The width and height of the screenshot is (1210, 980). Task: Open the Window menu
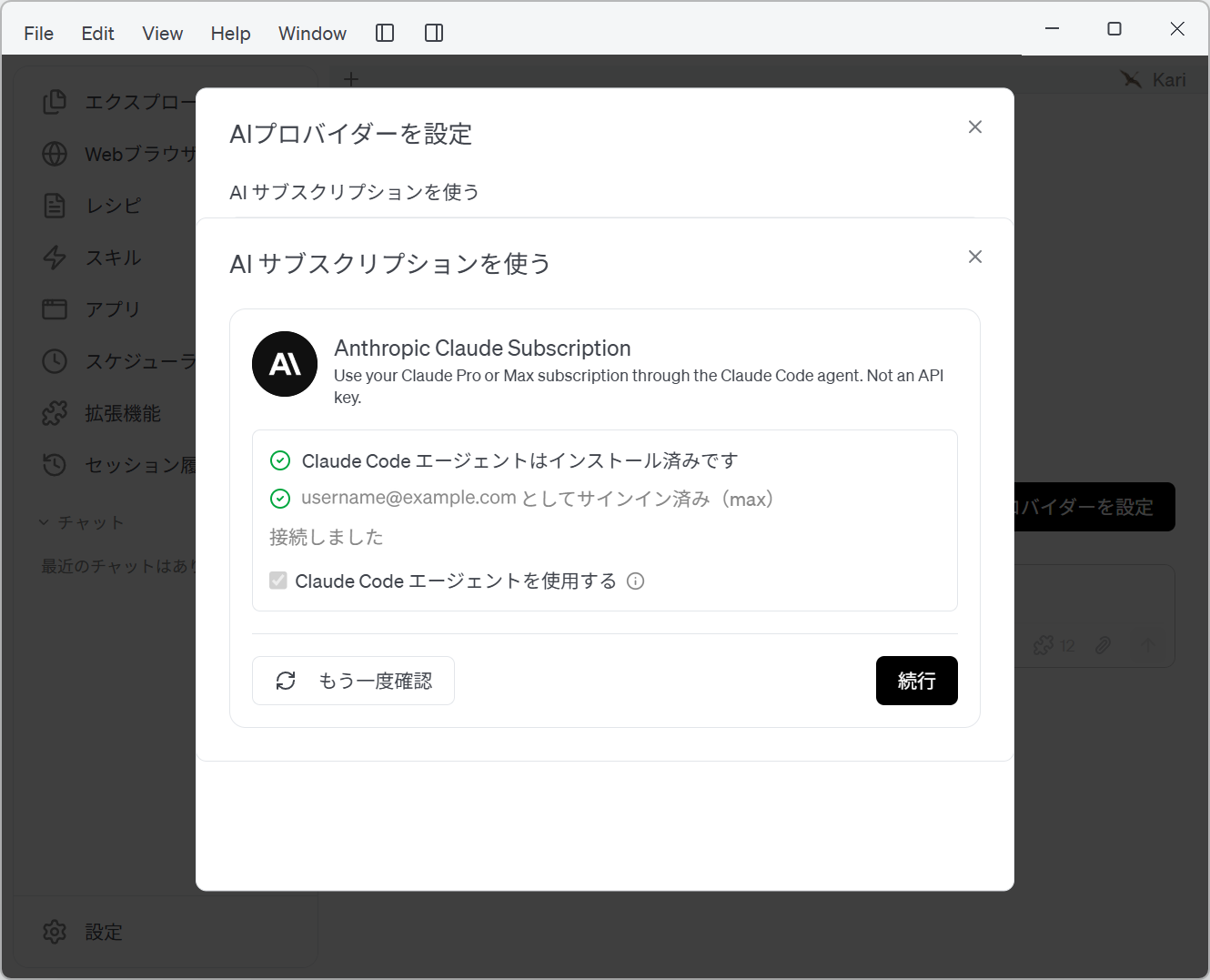pyautogui.click(x=312, y=34)
